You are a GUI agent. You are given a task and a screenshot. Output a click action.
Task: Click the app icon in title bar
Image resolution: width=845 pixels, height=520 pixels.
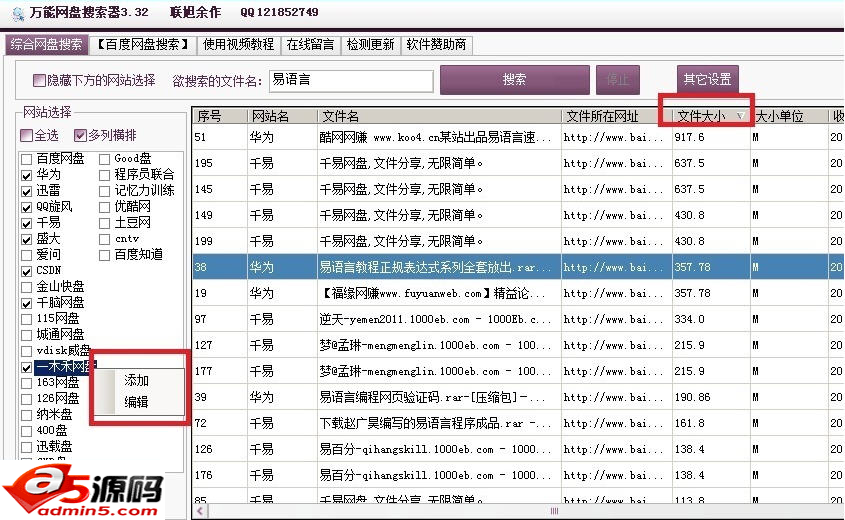[x=18, y=13]
